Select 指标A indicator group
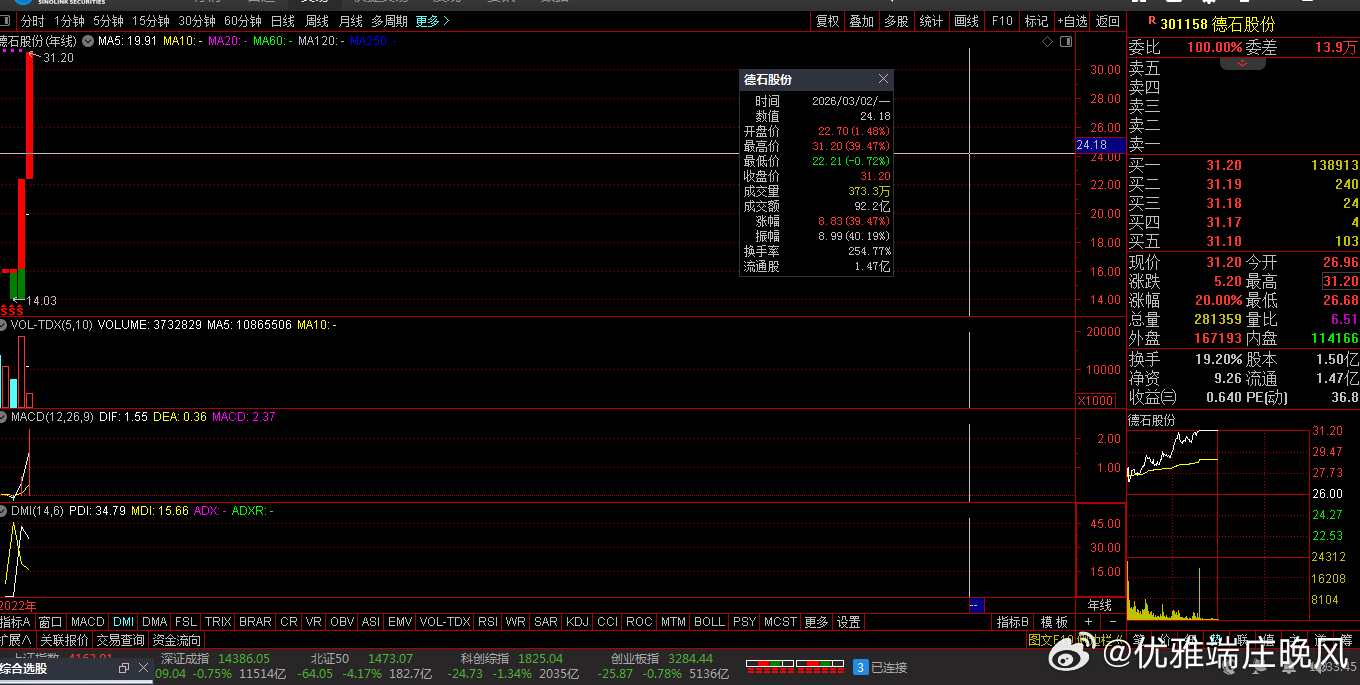1360x685 pixels. (x=17, y=622)
